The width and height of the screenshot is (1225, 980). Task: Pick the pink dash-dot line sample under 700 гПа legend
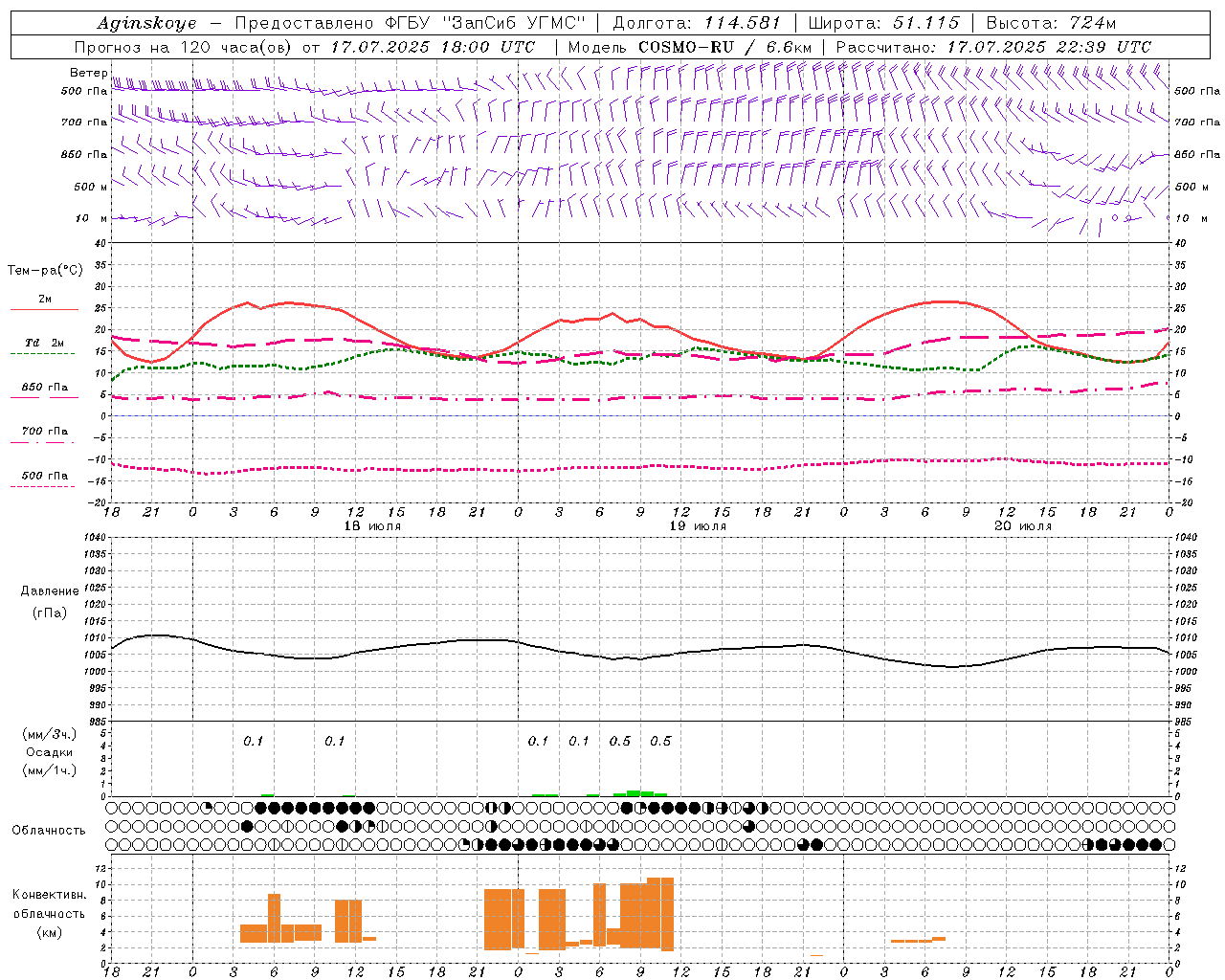pyautogui.click(x=42, y=442)
